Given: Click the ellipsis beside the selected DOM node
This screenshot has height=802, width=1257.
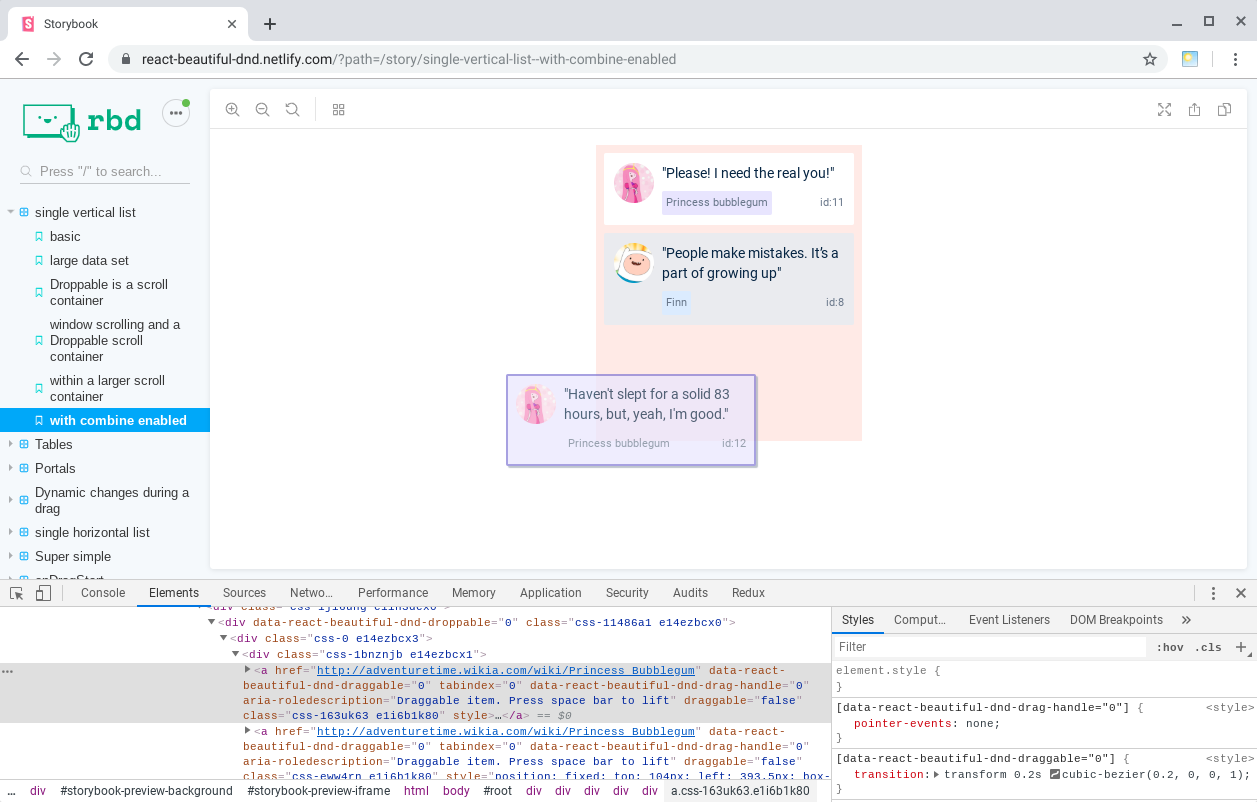Looking at the screenshot, I should click(x=7, y=671).
